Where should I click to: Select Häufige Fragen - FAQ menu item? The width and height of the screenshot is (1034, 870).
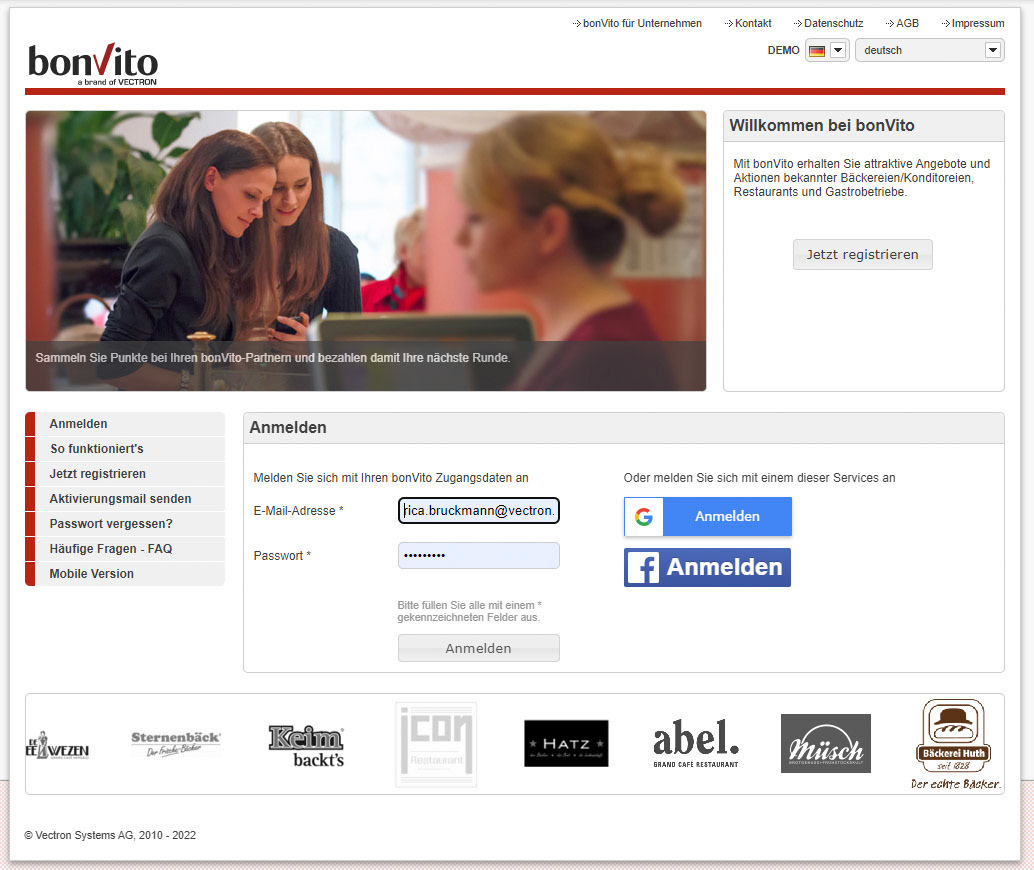125,549
